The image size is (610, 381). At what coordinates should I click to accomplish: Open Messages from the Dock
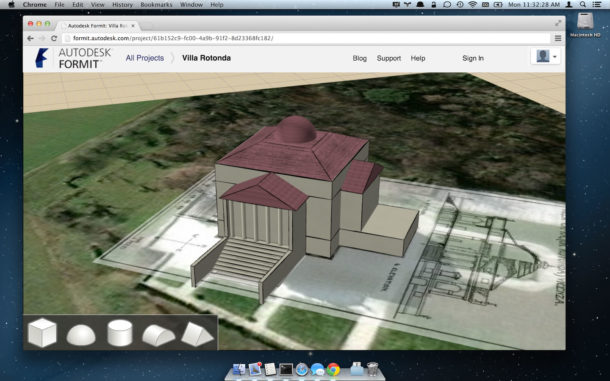tap(317, 369)
